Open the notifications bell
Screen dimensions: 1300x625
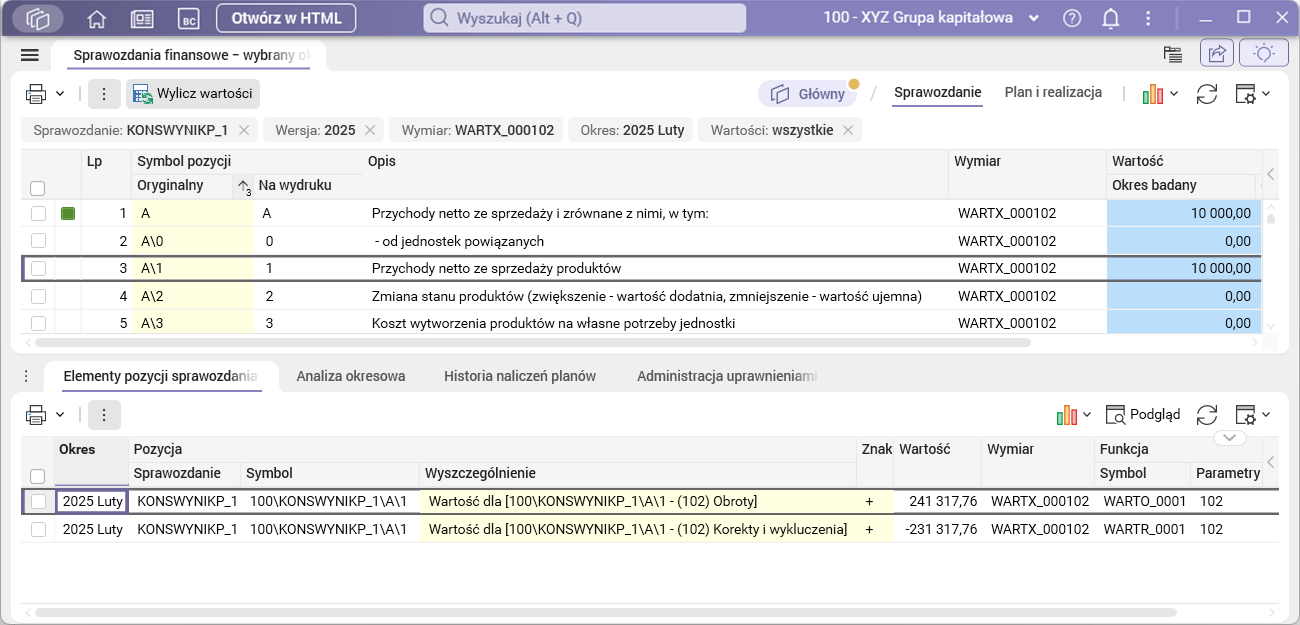1110,18
